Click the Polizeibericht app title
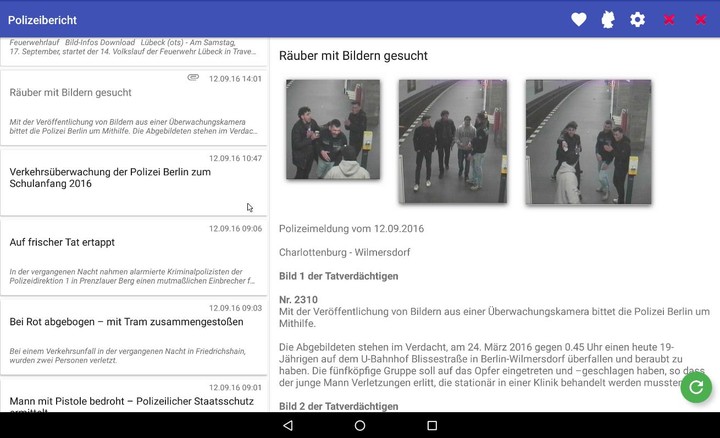The height and width of the screenshot is (438, 720). [x=42, y=20]
